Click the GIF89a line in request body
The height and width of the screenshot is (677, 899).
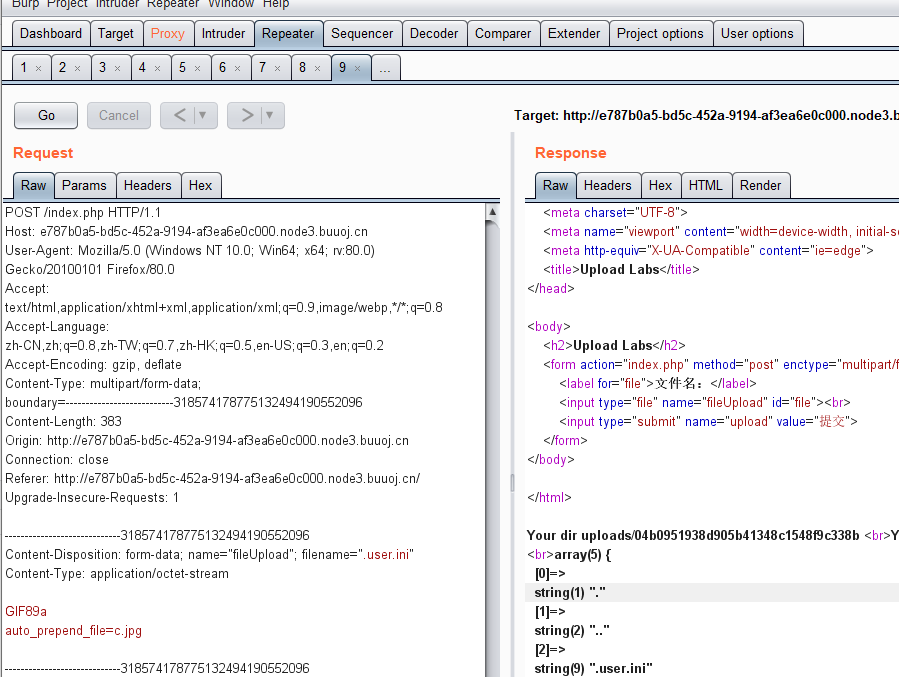tap(26, 612)
